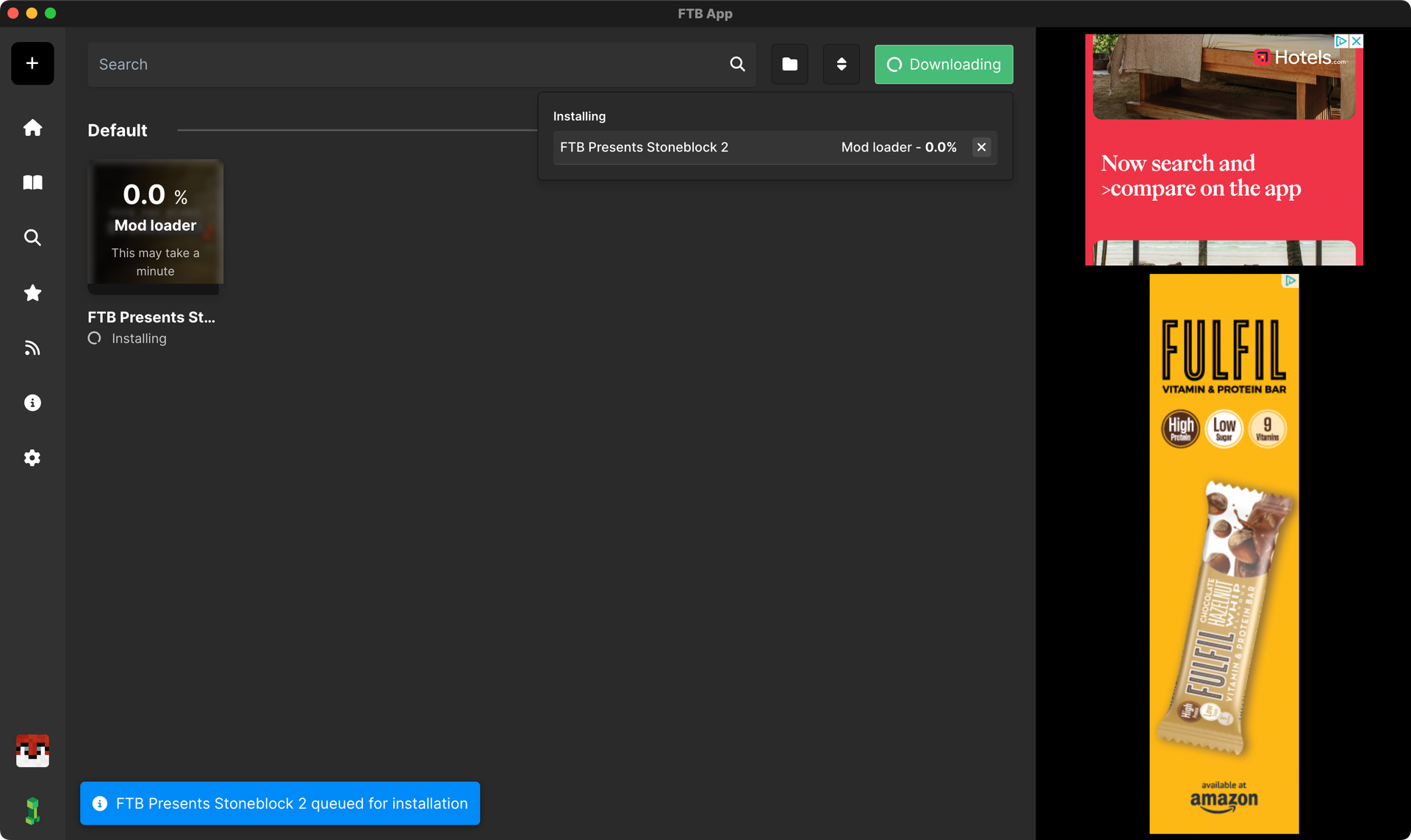Click the Installing status under the instance
This screenshot has width=1411, height=840.
[x=139, y=338]
